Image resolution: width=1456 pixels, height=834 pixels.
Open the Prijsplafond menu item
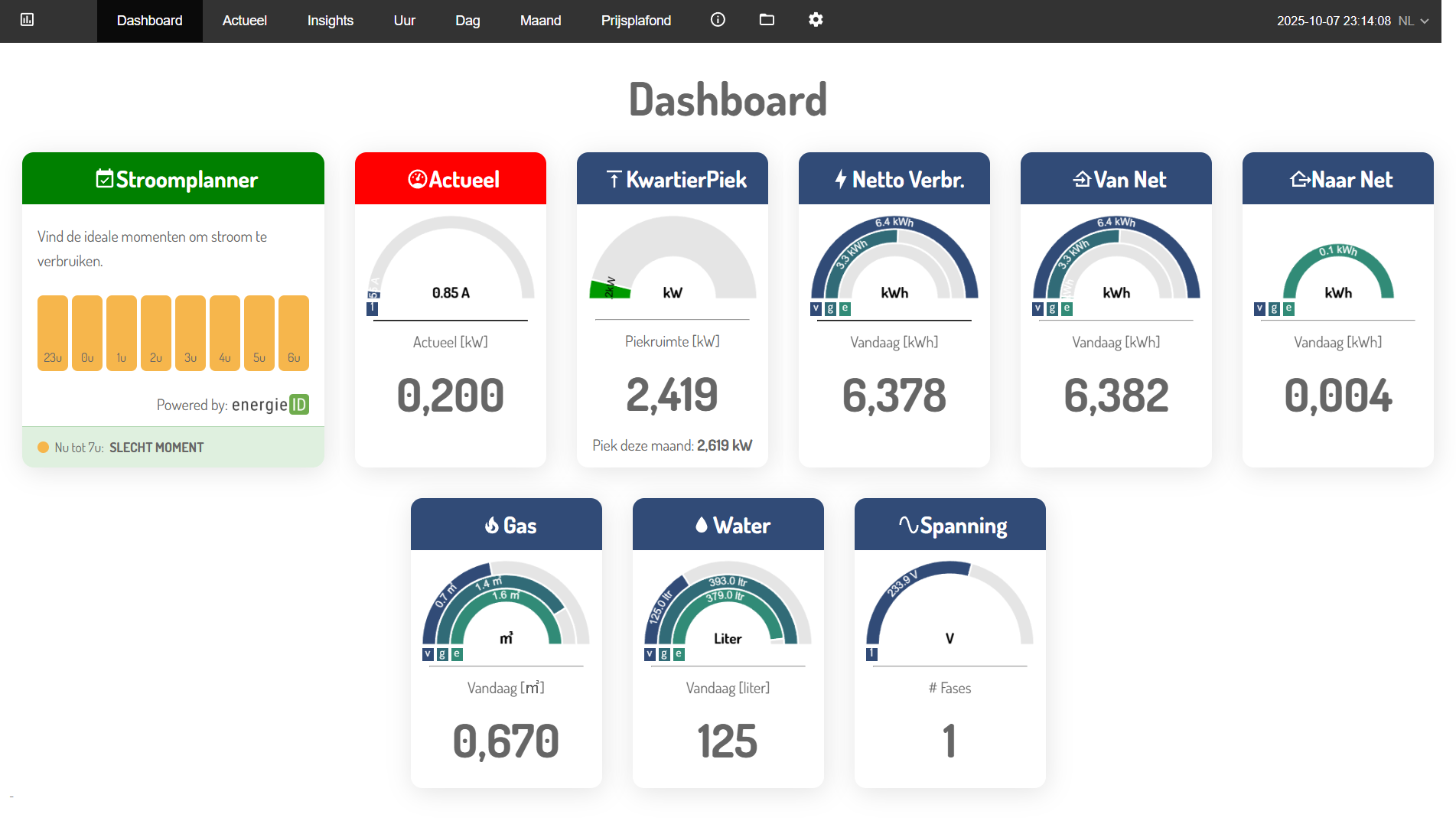(x=635, y=21)
